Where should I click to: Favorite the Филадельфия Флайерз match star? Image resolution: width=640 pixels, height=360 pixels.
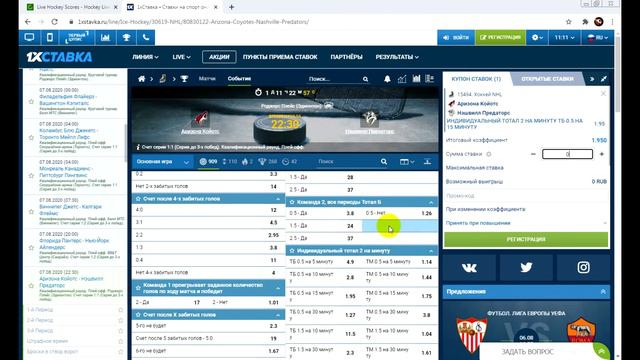click(31, 101)
